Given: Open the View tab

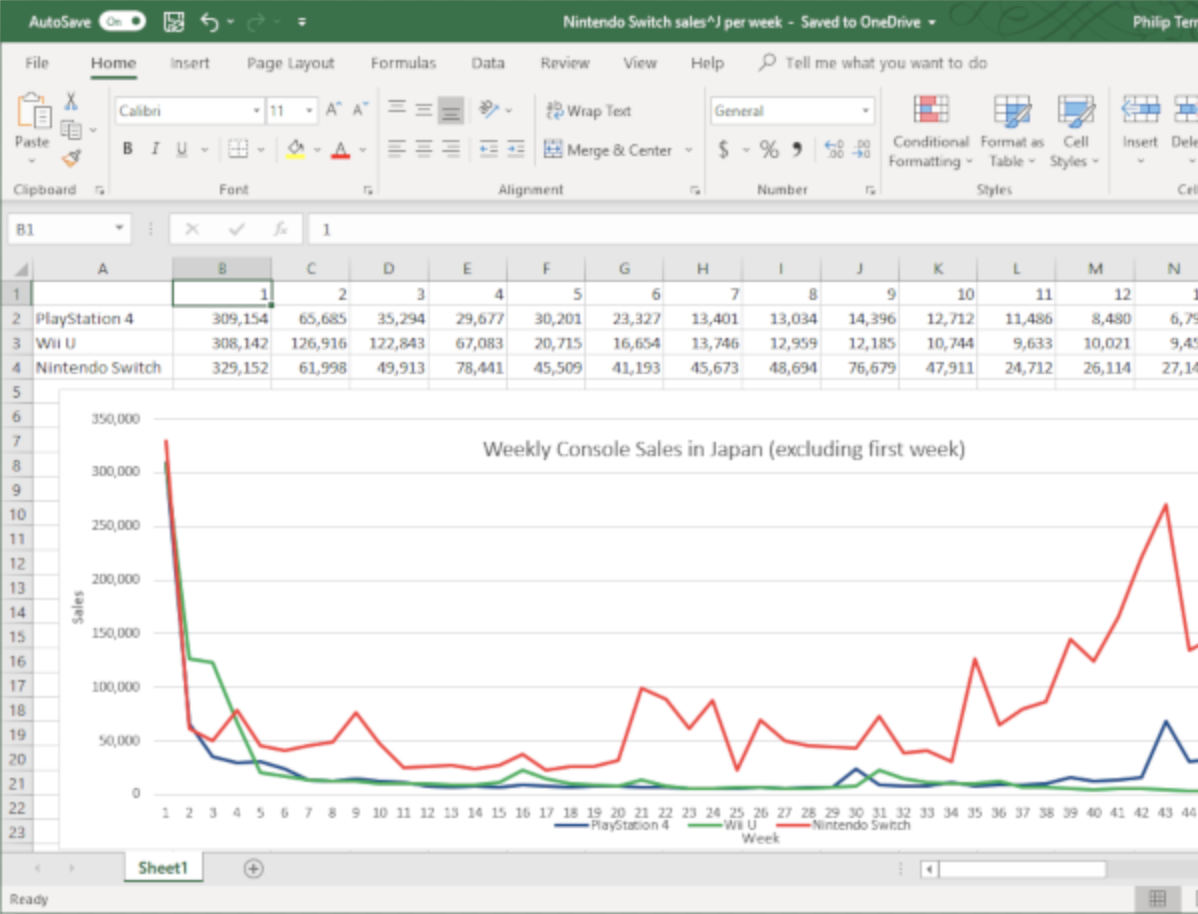Looking at the screenshot, I should (639, 63).
